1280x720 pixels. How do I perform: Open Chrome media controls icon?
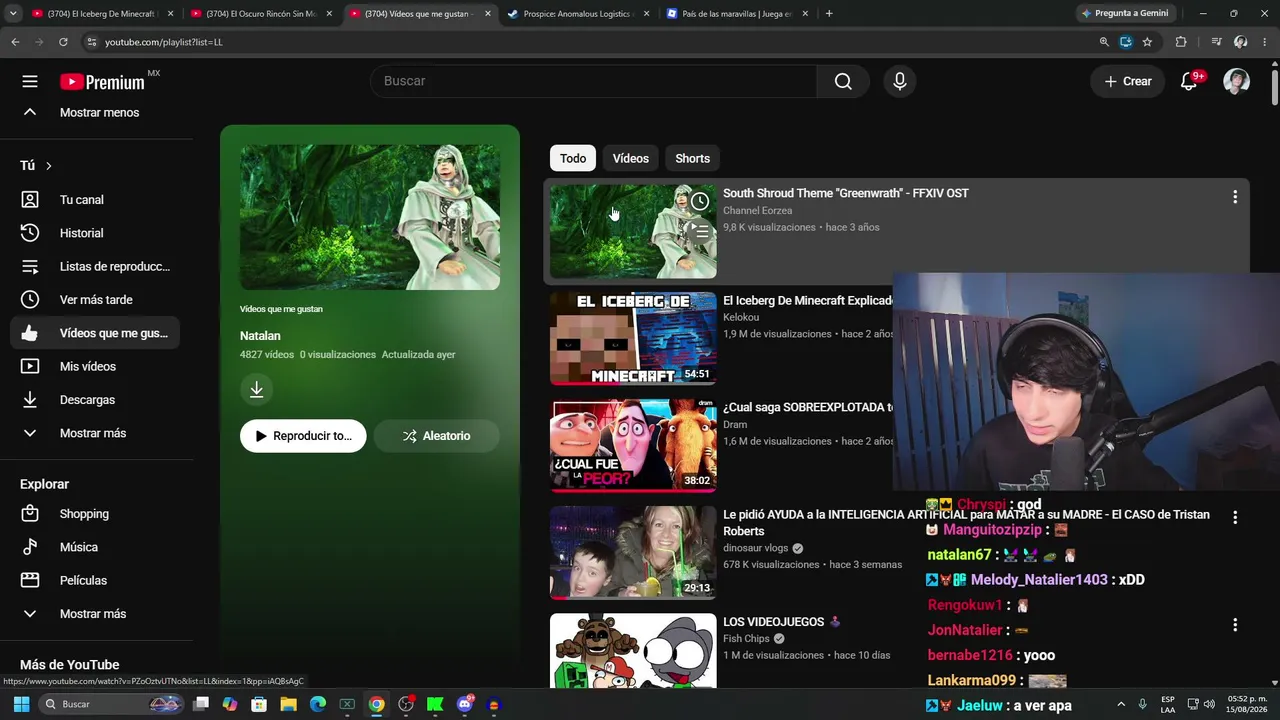1216,42
